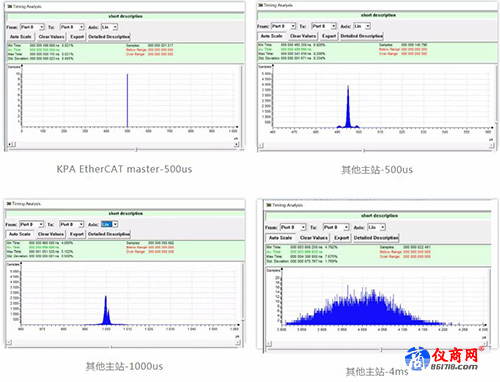Screen dimensions: 500x382
Task: Click the scroll-right arrow in the 其他主站-1000us chart
Action: pyautogui.click(x=237, y=342)
